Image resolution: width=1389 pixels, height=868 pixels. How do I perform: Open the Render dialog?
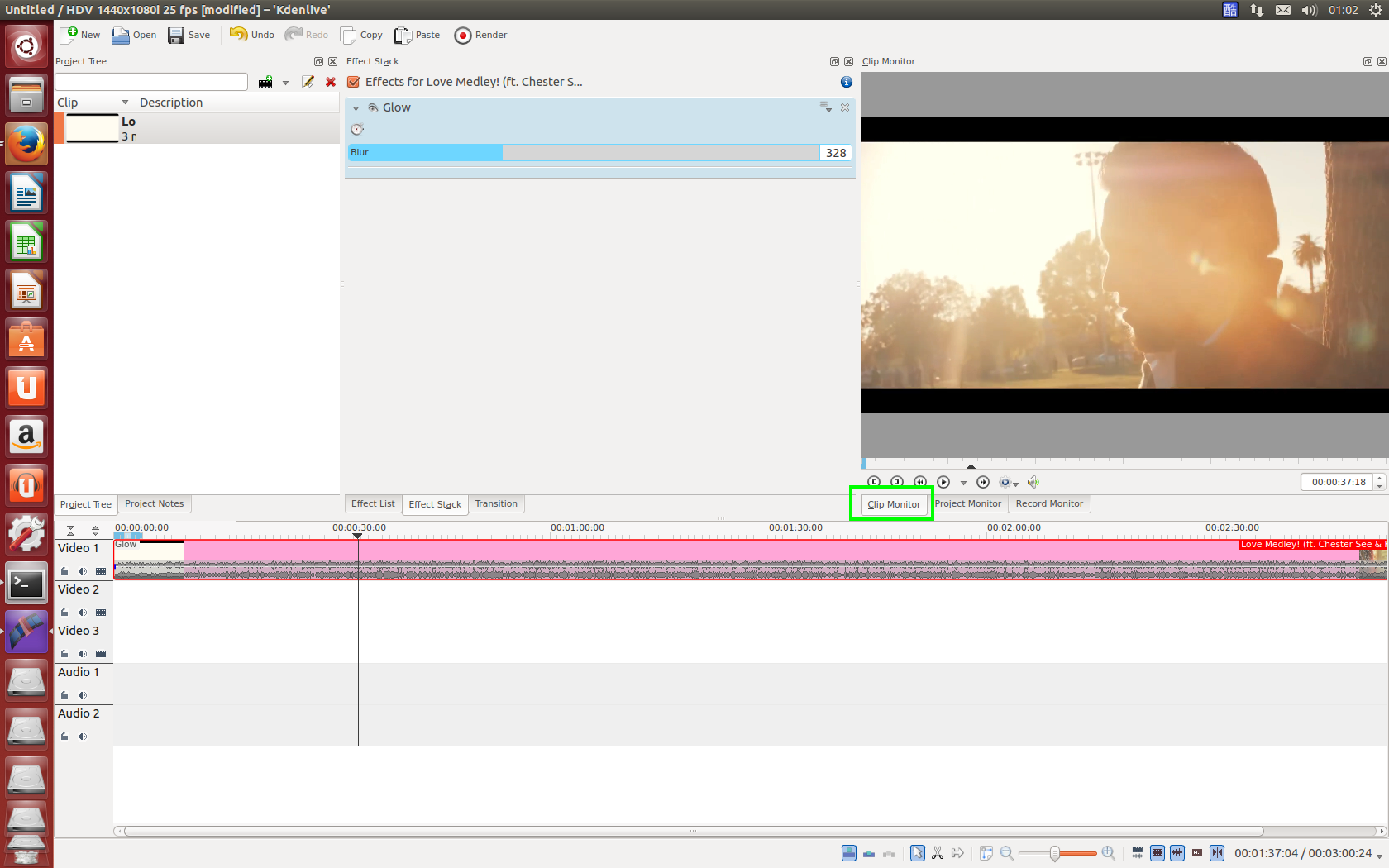pos(481,35)
